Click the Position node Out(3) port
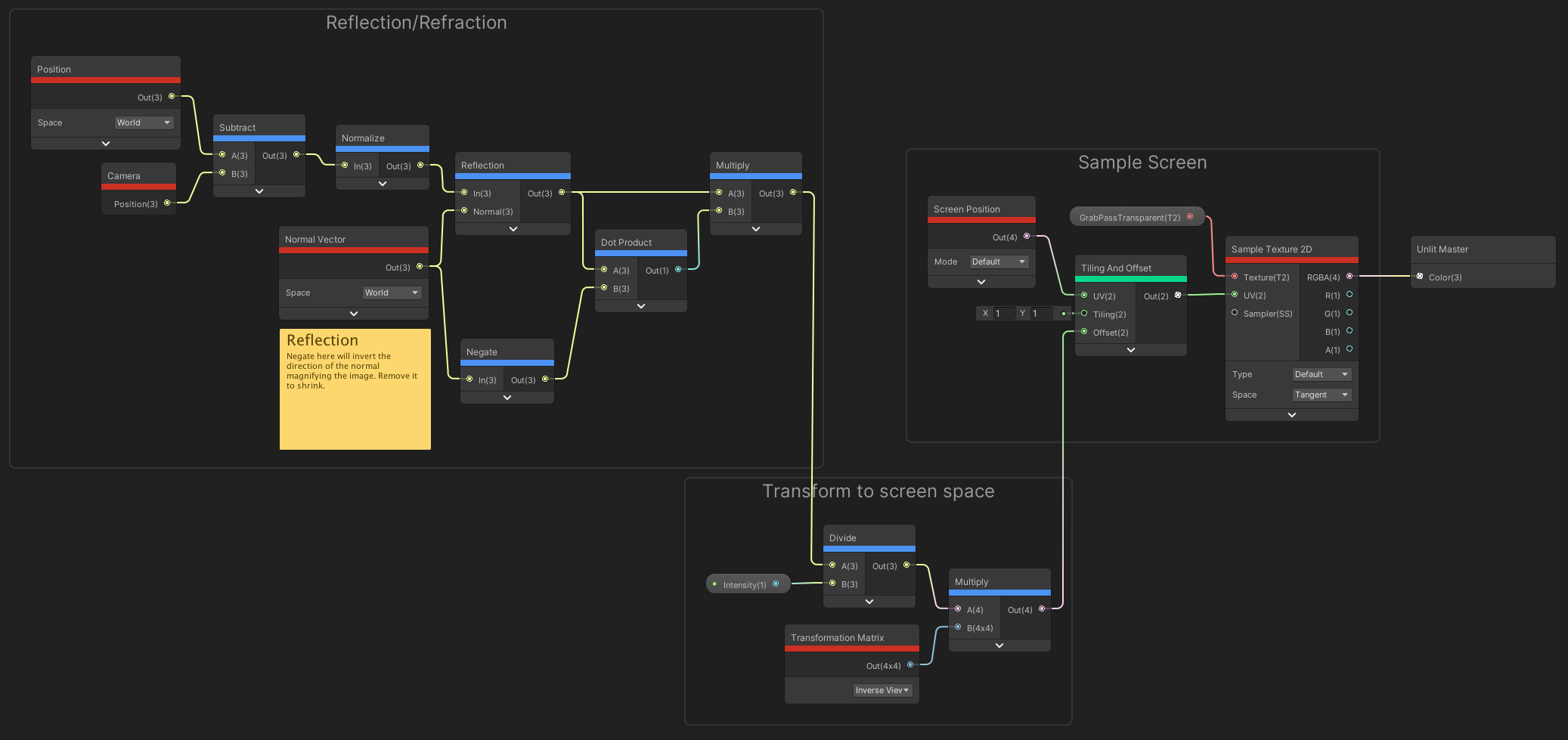Screen dimensions: 1568x740 pyautogui.click(x=172, y=96)
